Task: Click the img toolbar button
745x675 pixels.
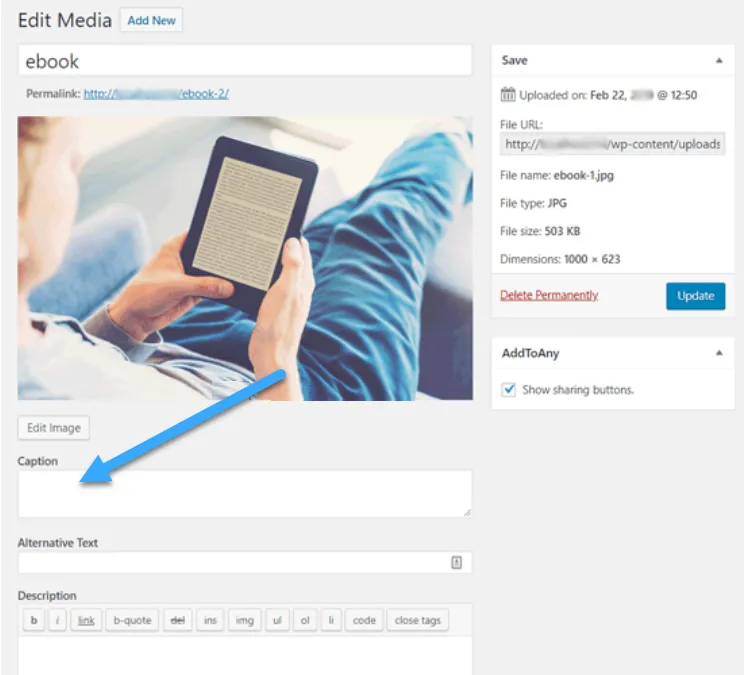Action: click(244, 620)
